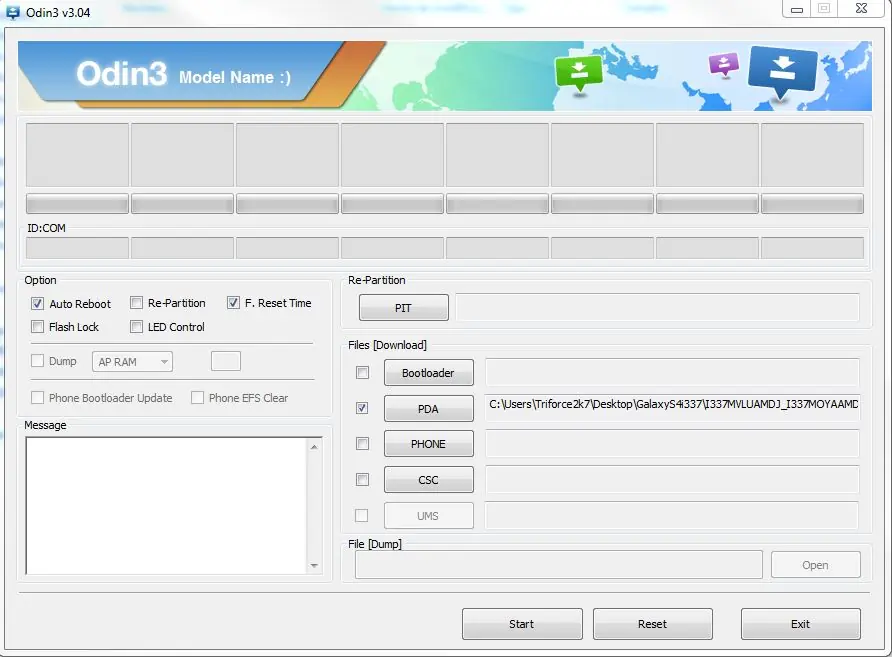Check the box beside the PHONE button
Image resolution: width=892 pixels, height=657 pixels.
click(x=362, y=443)
